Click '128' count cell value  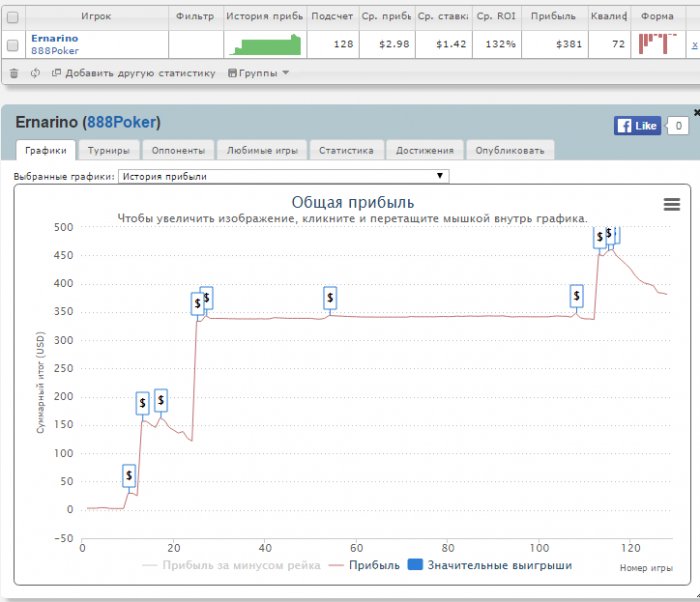(x=343, y=44)
